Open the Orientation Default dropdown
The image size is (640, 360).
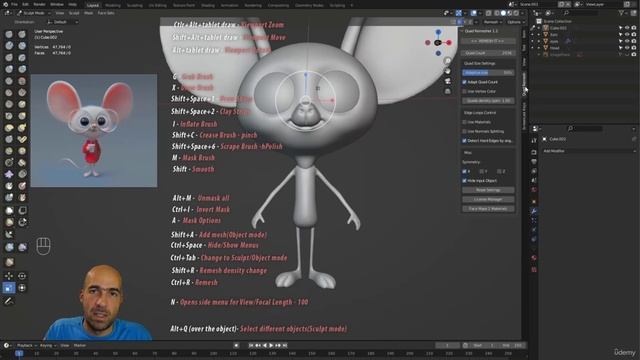(62, 22)
